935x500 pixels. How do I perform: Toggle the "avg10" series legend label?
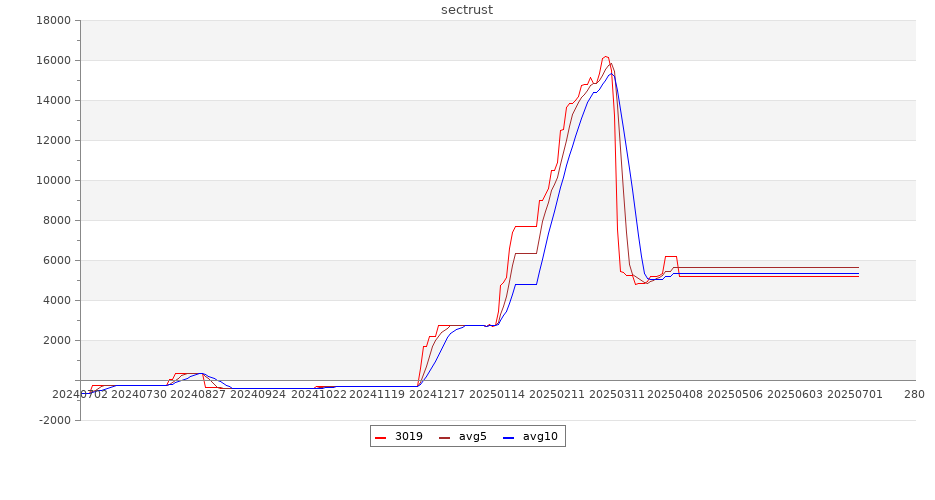[x=540, y=437]
